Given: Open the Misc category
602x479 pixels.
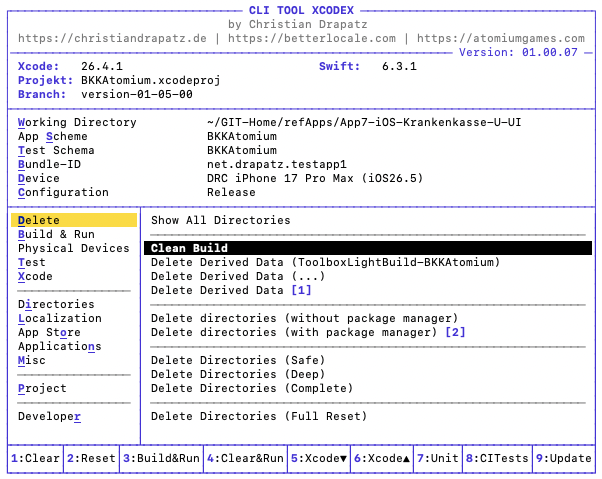Looking at the screenshot, I should (31, 360).
